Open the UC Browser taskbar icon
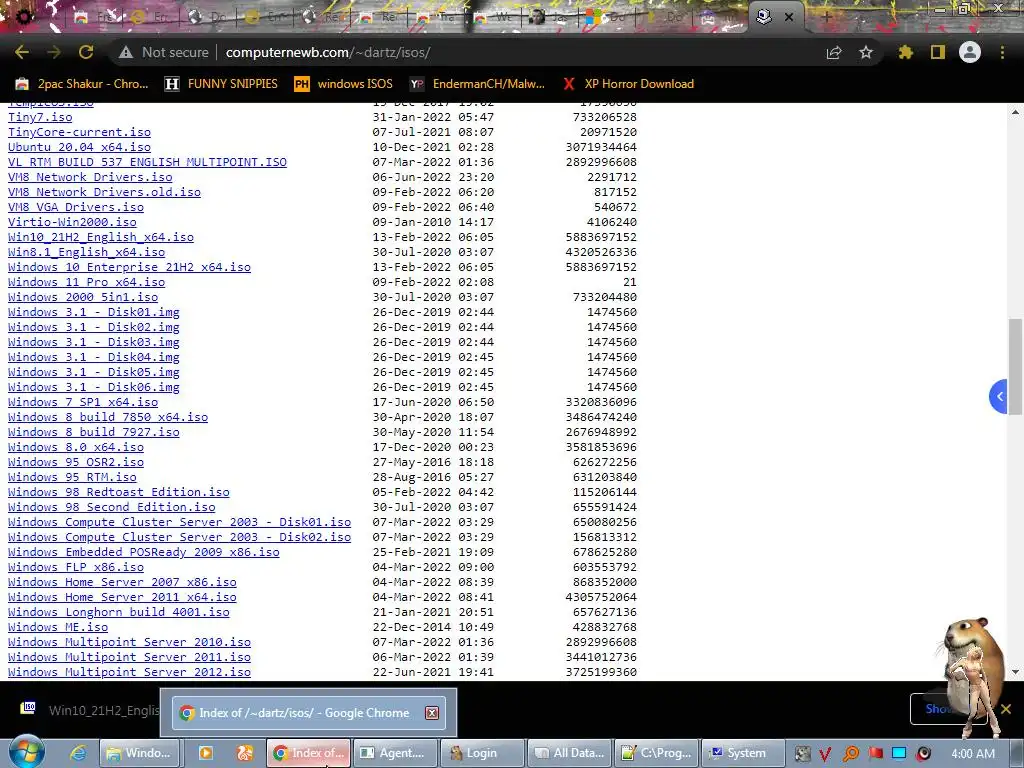The width and height of the screenshot is (1024, 768). [244, 753]
